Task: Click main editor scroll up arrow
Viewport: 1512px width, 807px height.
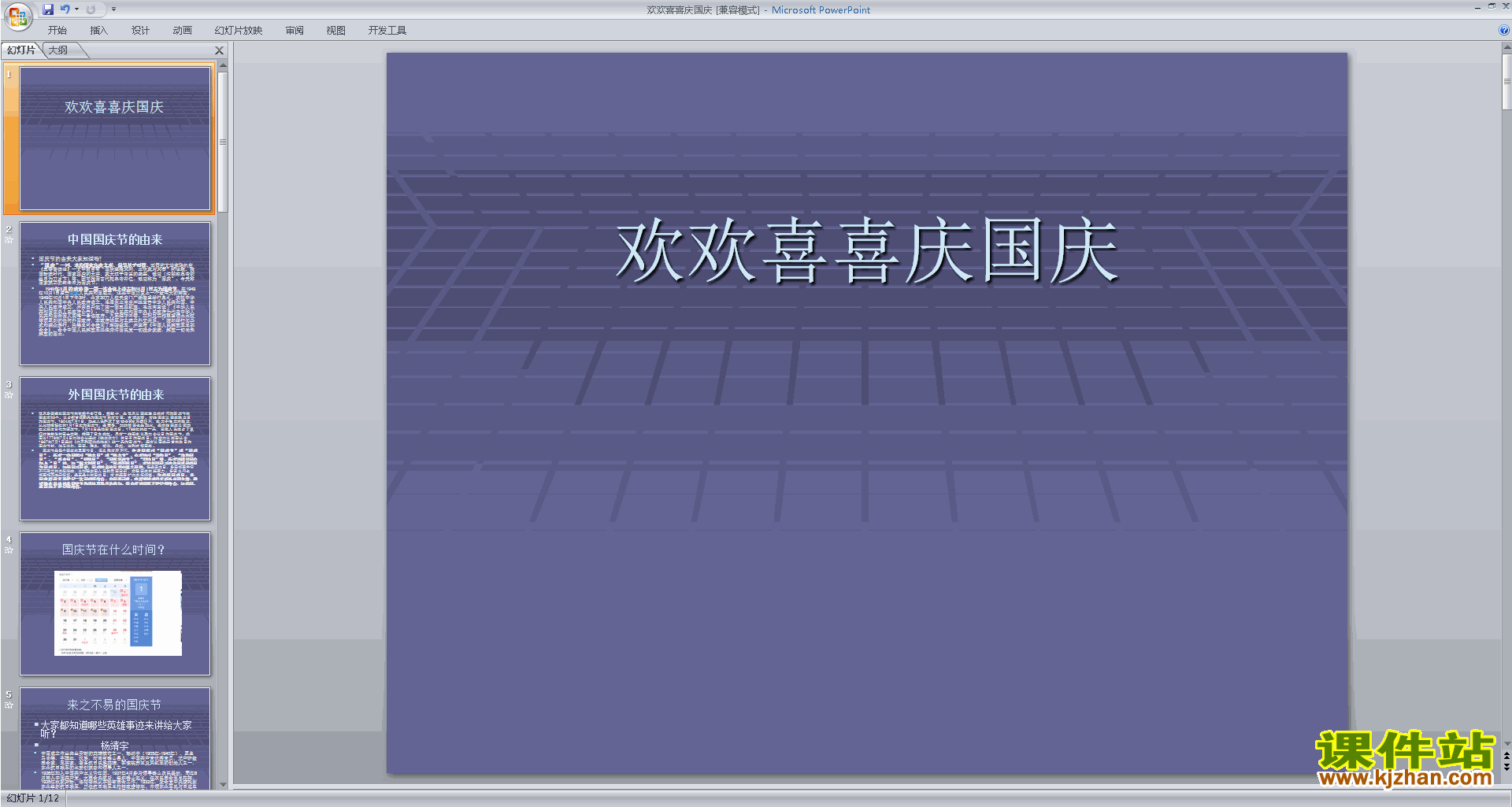Action: [1506, 48]
